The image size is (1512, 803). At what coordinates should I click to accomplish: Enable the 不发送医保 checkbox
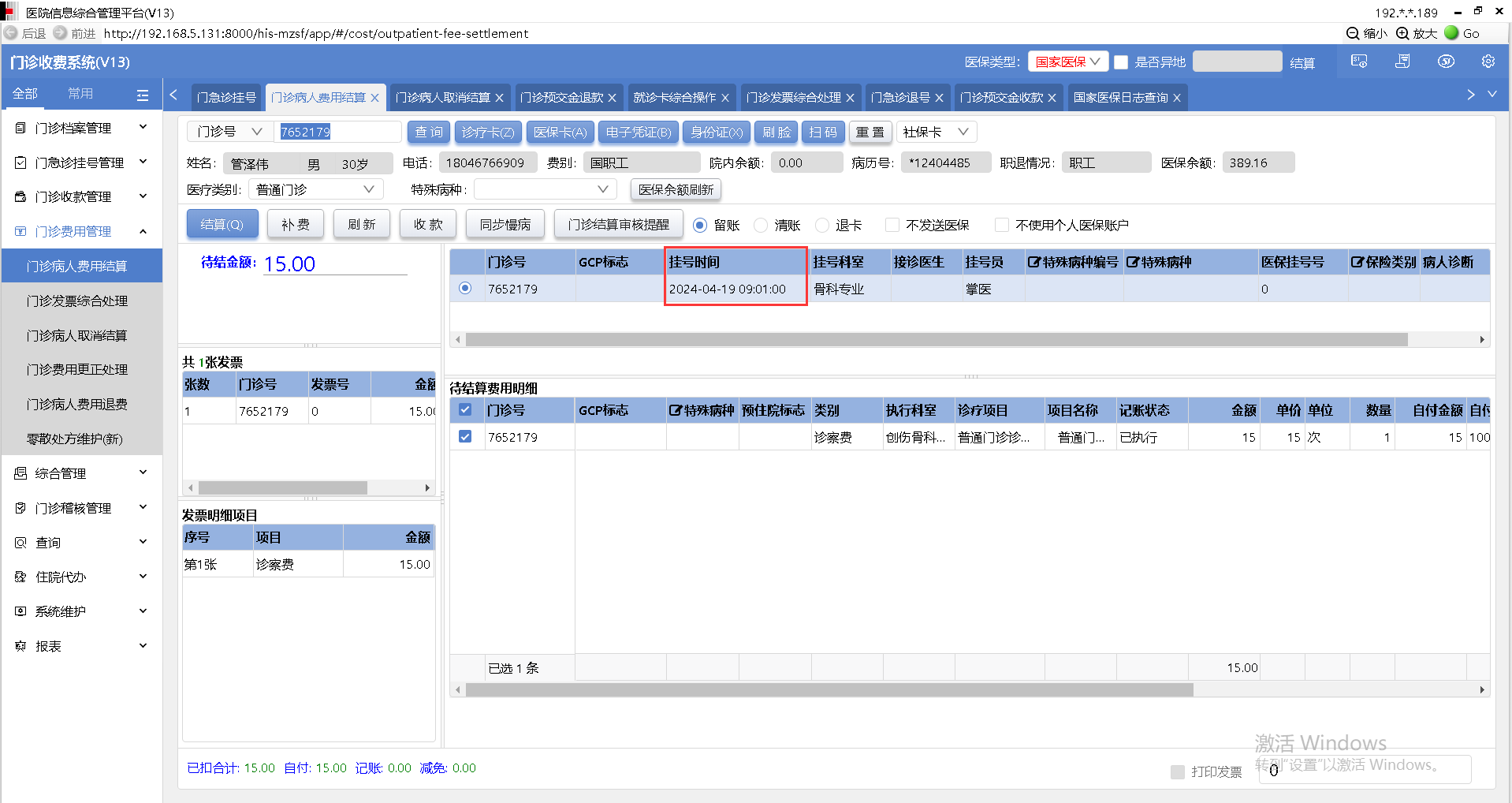coord(892,226)
